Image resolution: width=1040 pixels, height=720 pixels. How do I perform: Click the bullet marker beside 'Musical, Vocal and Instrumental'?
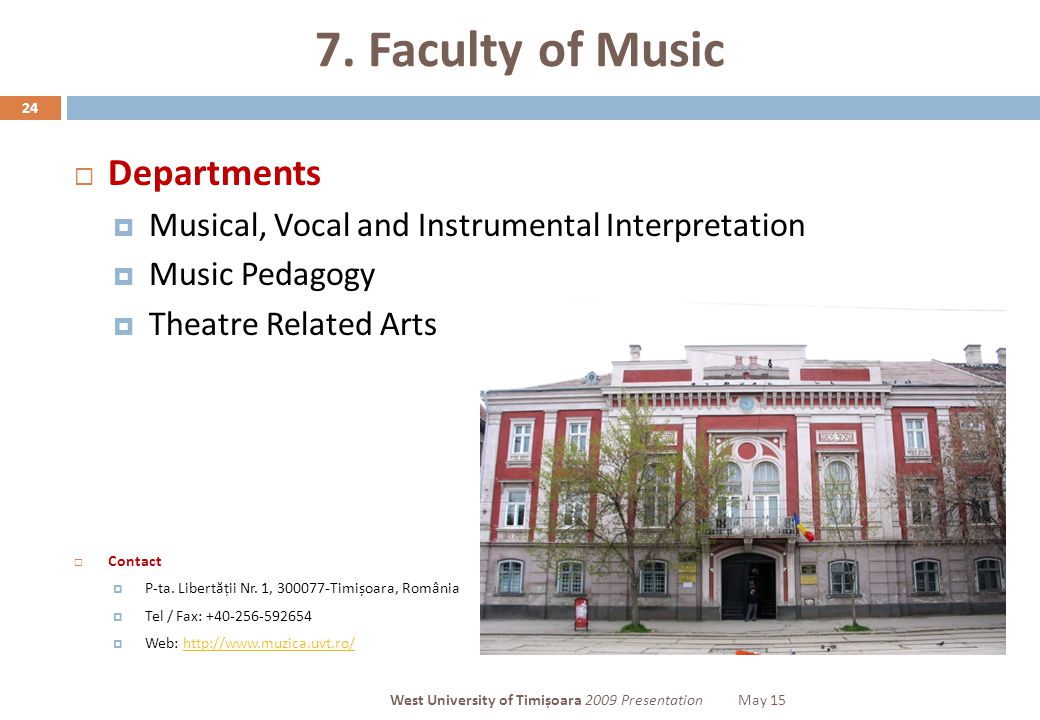pos(123,227)
